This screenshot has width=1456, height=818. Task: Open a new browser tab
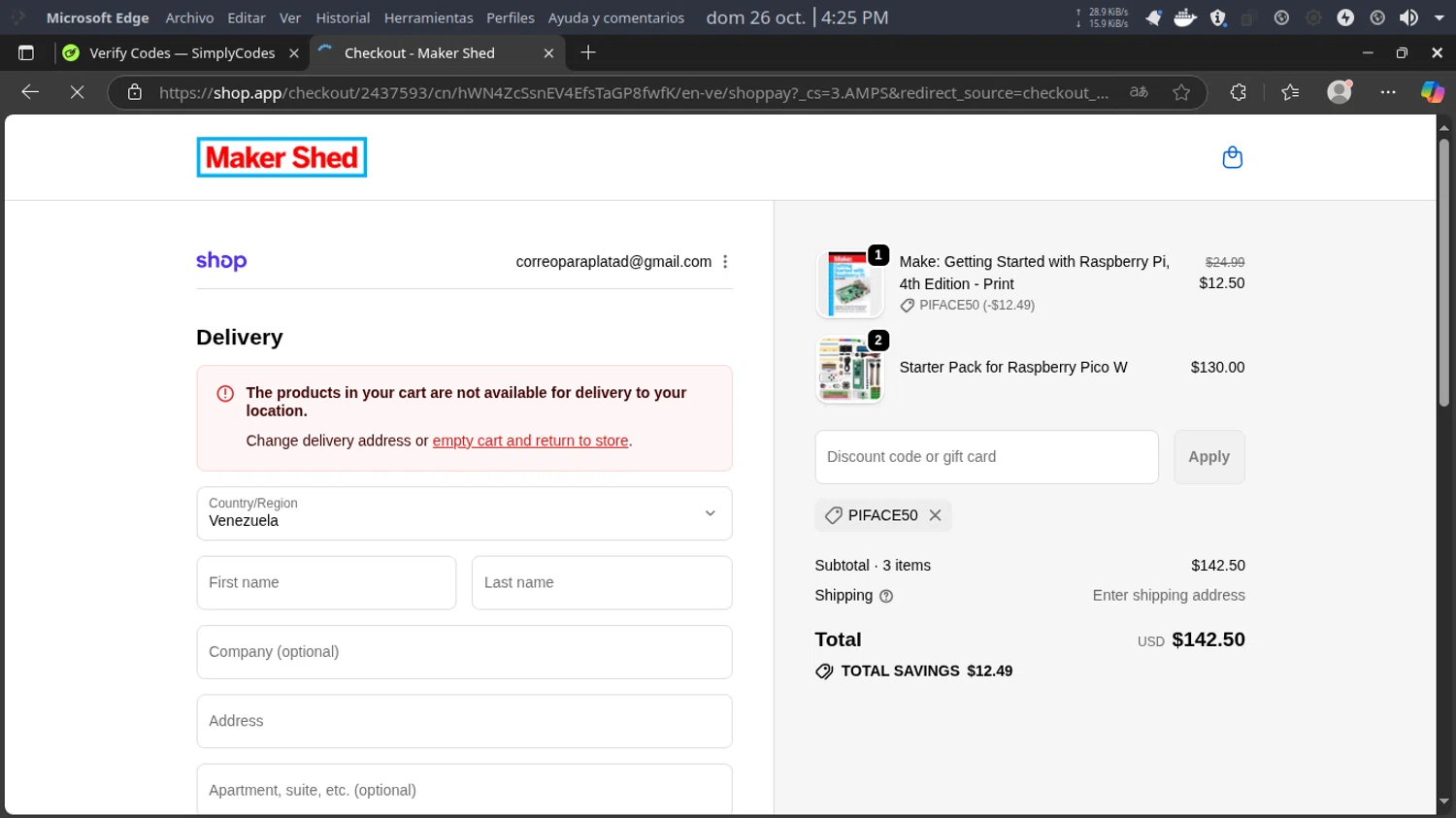pyautogui.click(x=588, y=52)
